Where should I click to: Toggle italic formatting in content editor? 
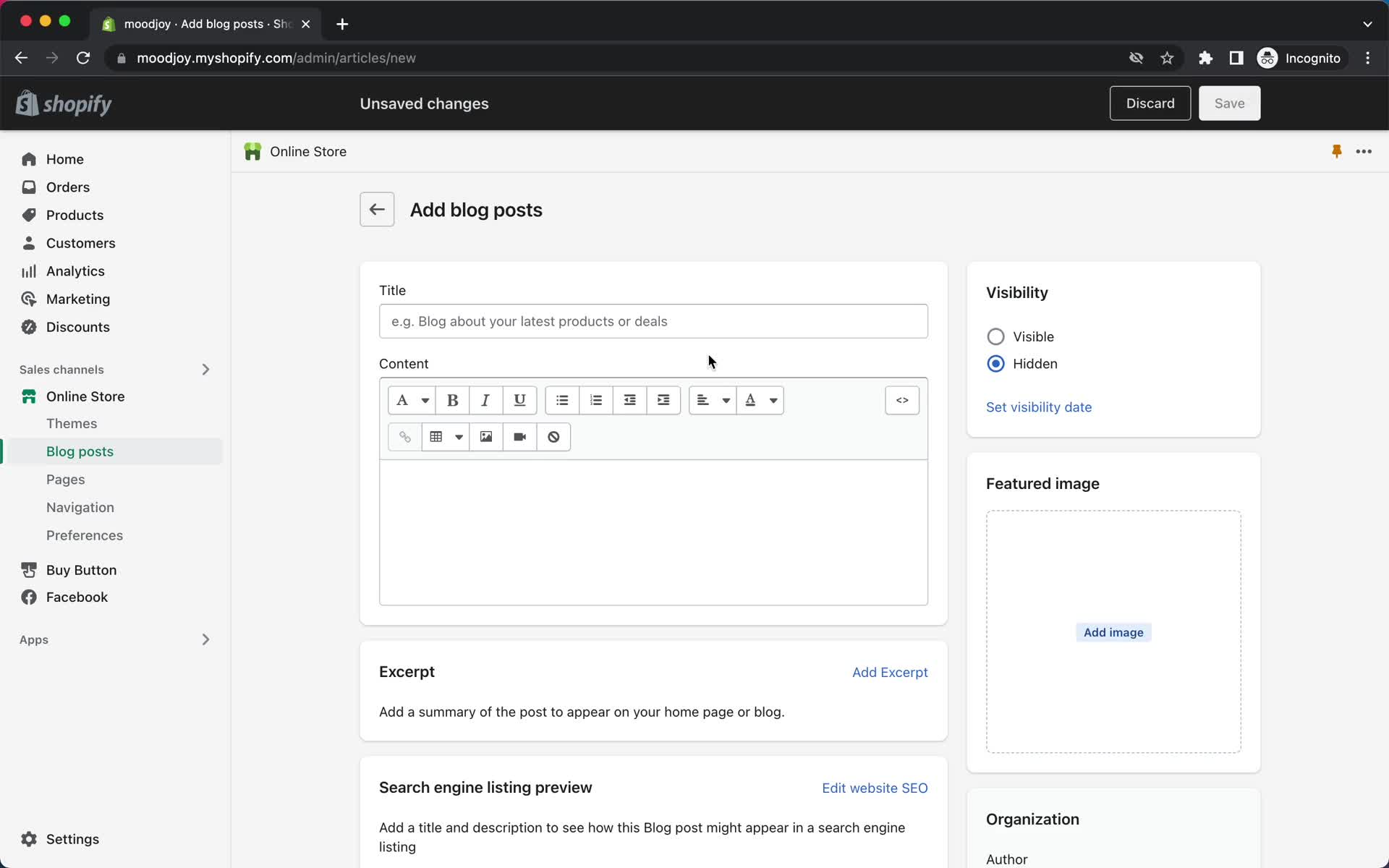pos(486,400)
